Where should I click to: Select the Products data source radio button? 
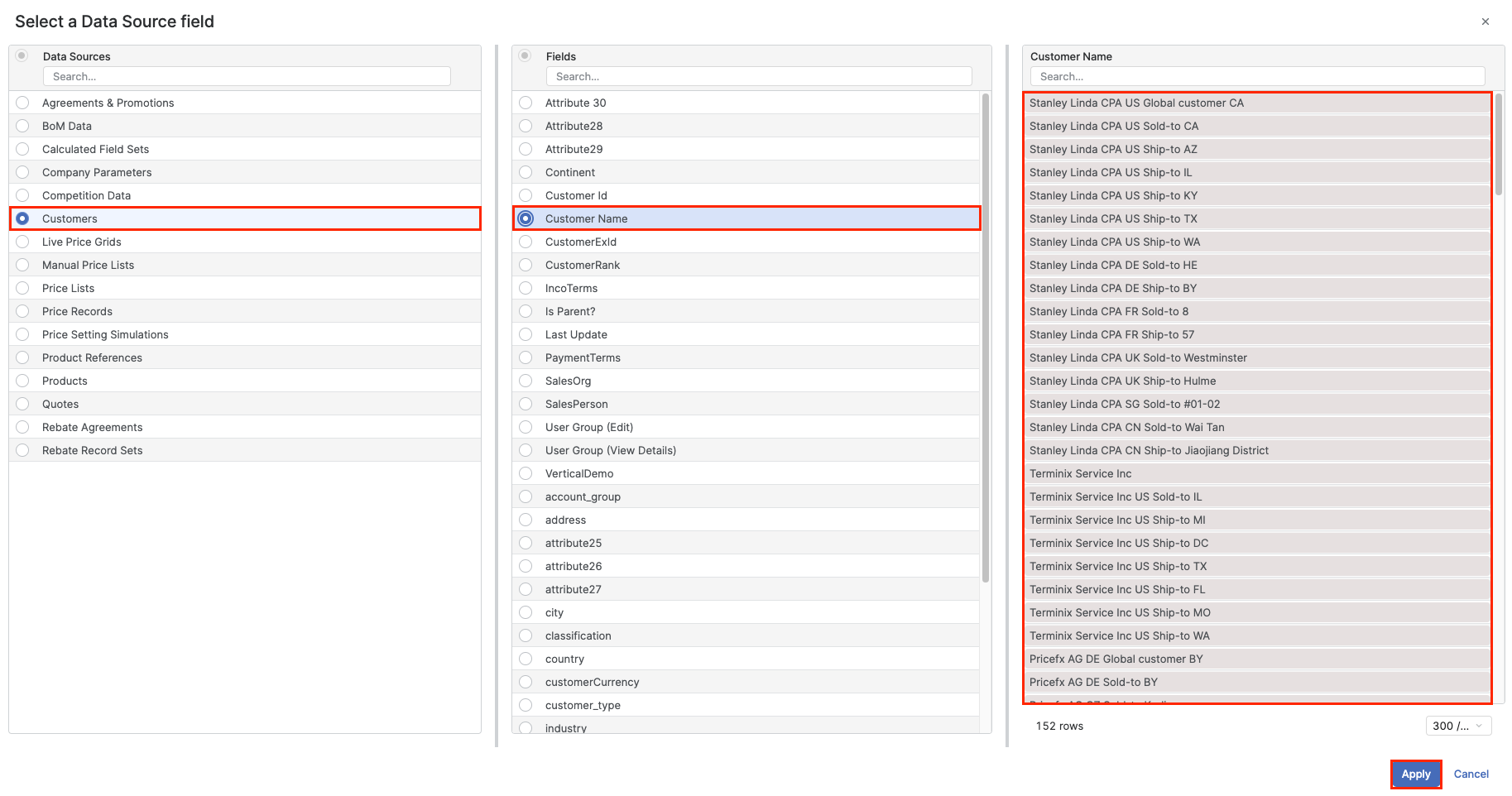click(23, 381)
